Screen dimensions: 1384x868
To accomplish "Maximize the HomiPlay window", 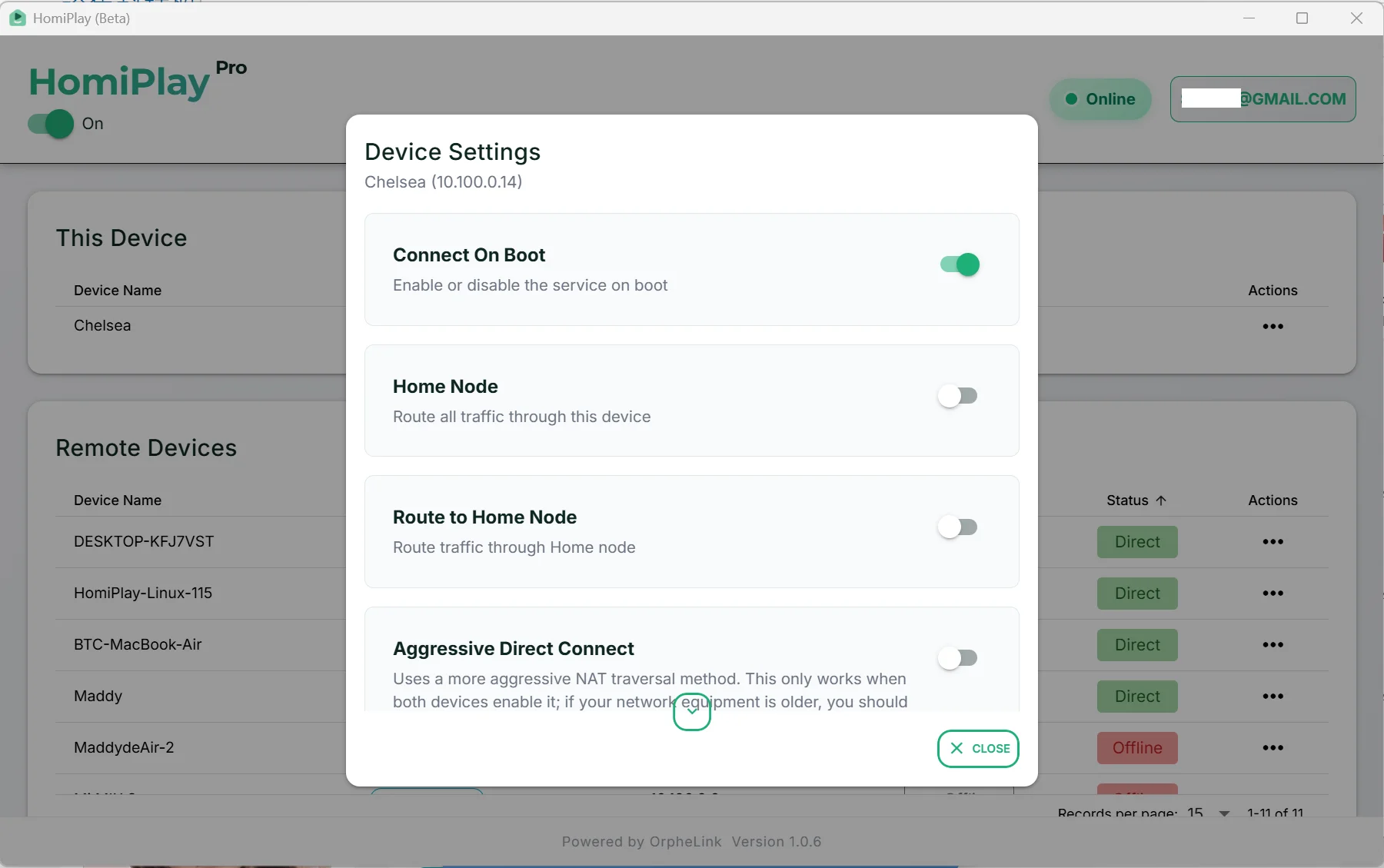I will click(1302, 18).
